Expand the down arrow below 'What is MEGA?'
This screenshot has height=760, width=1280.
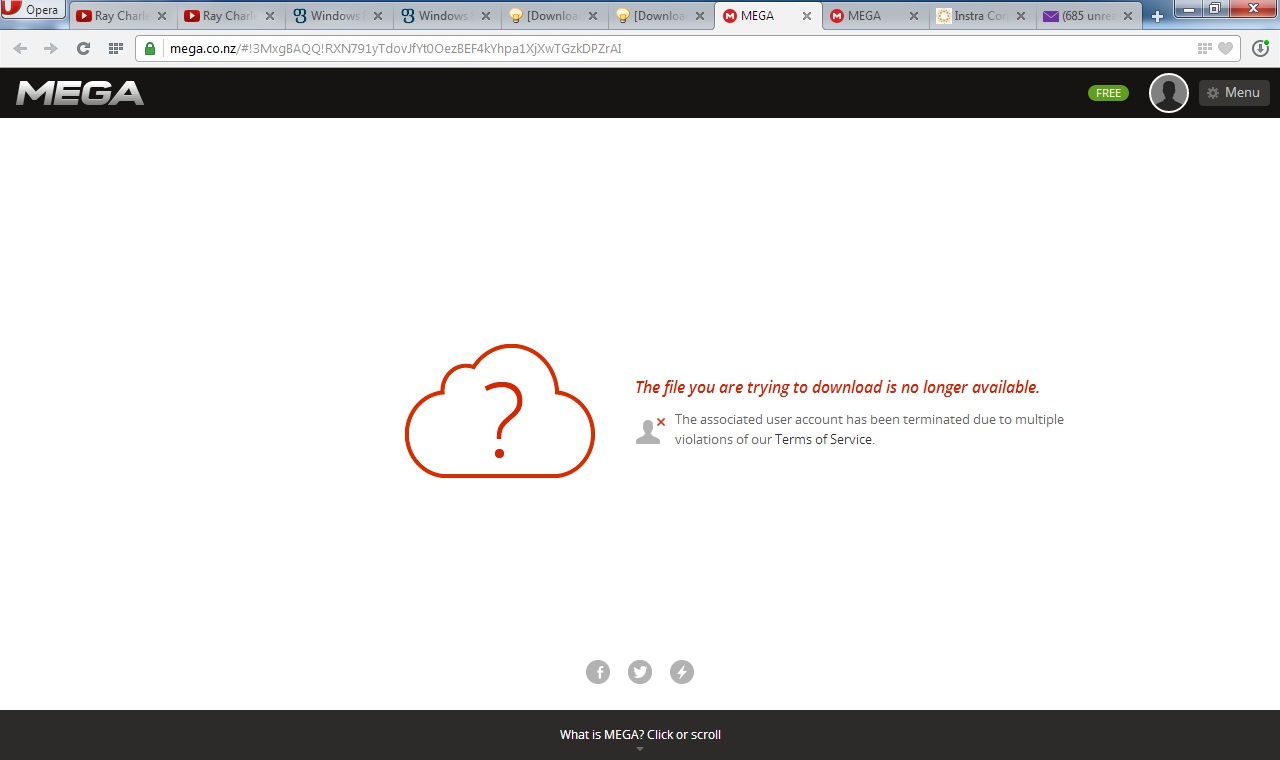tap(640, 749)
